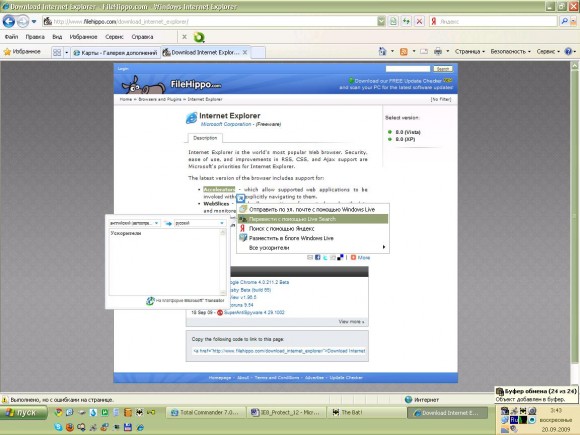The height and width of the screenshot is (435, 580).
Task: Click the Print icon in command bar
Action: coord(438,51)
